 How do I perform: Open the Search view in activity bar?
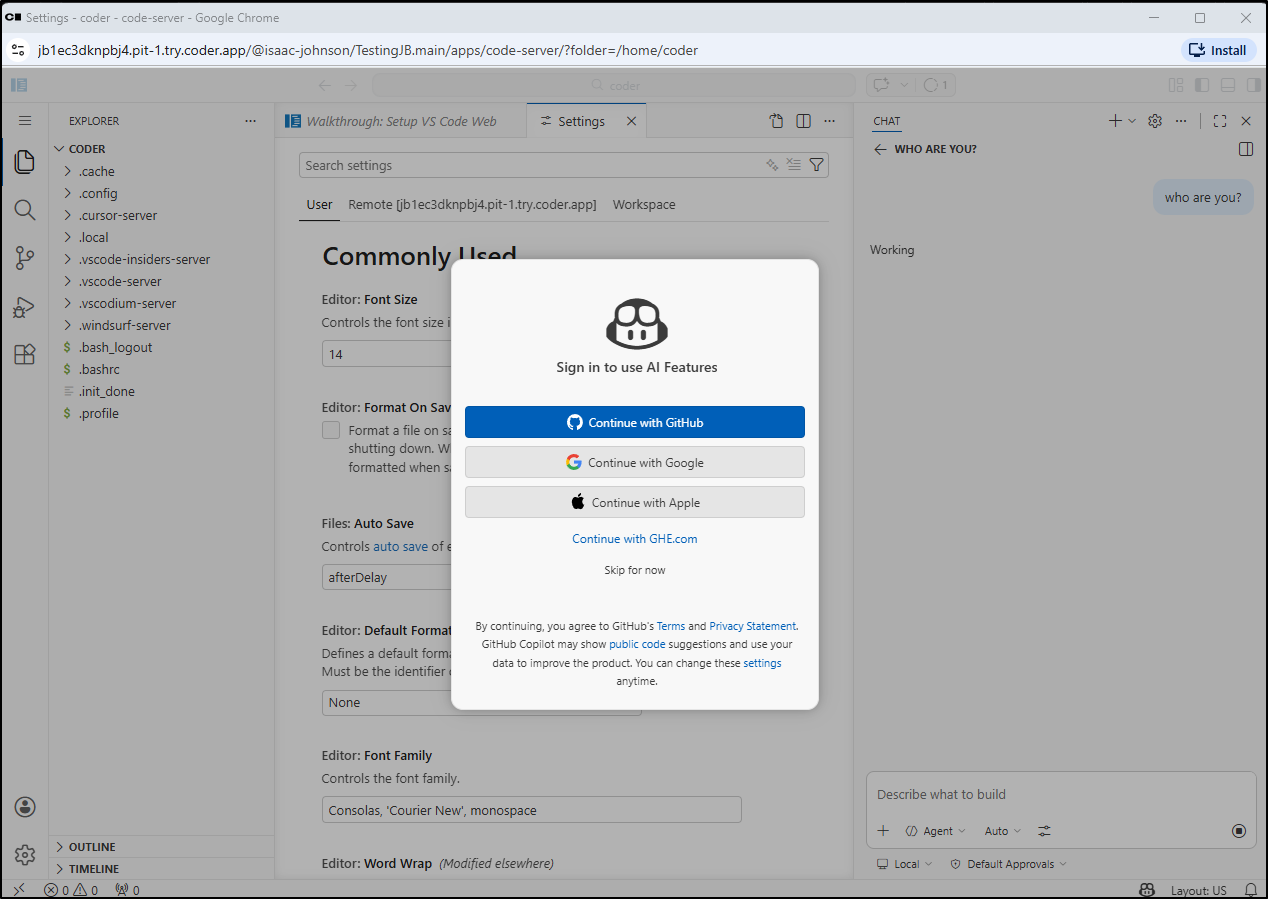tap(25, 210)
